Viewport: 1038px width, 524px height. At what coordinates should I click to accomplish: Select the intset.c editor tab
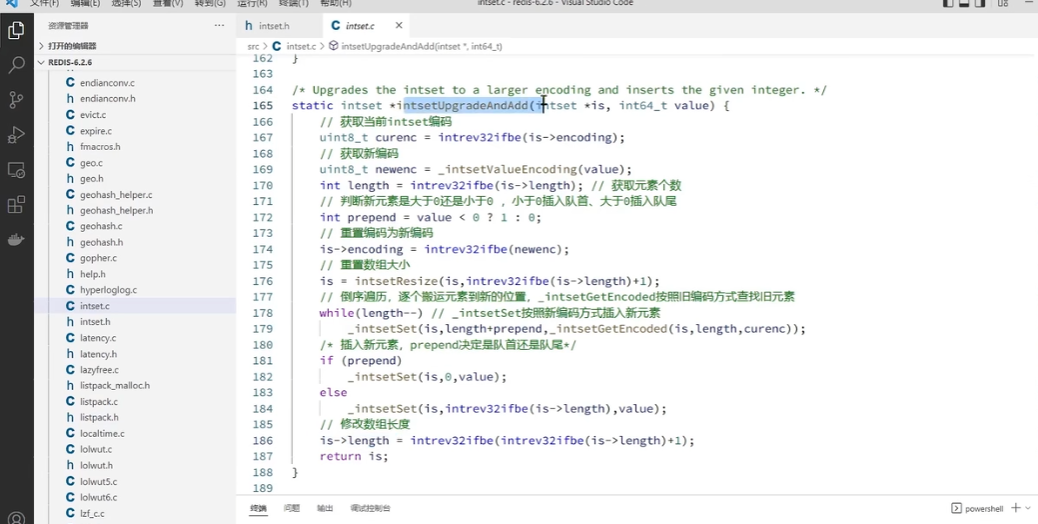[x=360, y=26]
